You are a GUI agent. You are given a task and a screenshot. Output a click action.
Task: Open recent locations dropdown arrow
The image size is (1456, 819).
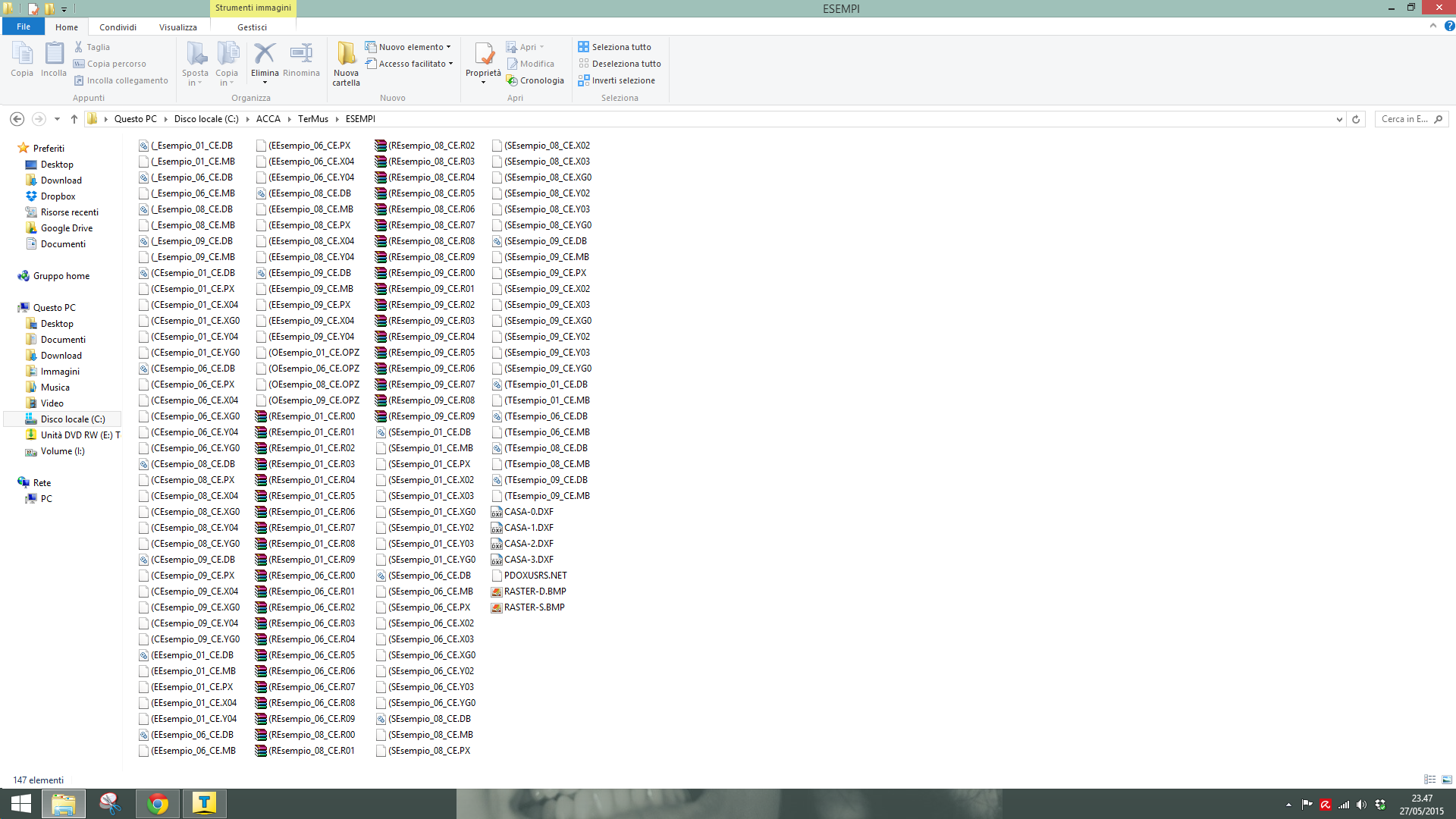[57, 119]
